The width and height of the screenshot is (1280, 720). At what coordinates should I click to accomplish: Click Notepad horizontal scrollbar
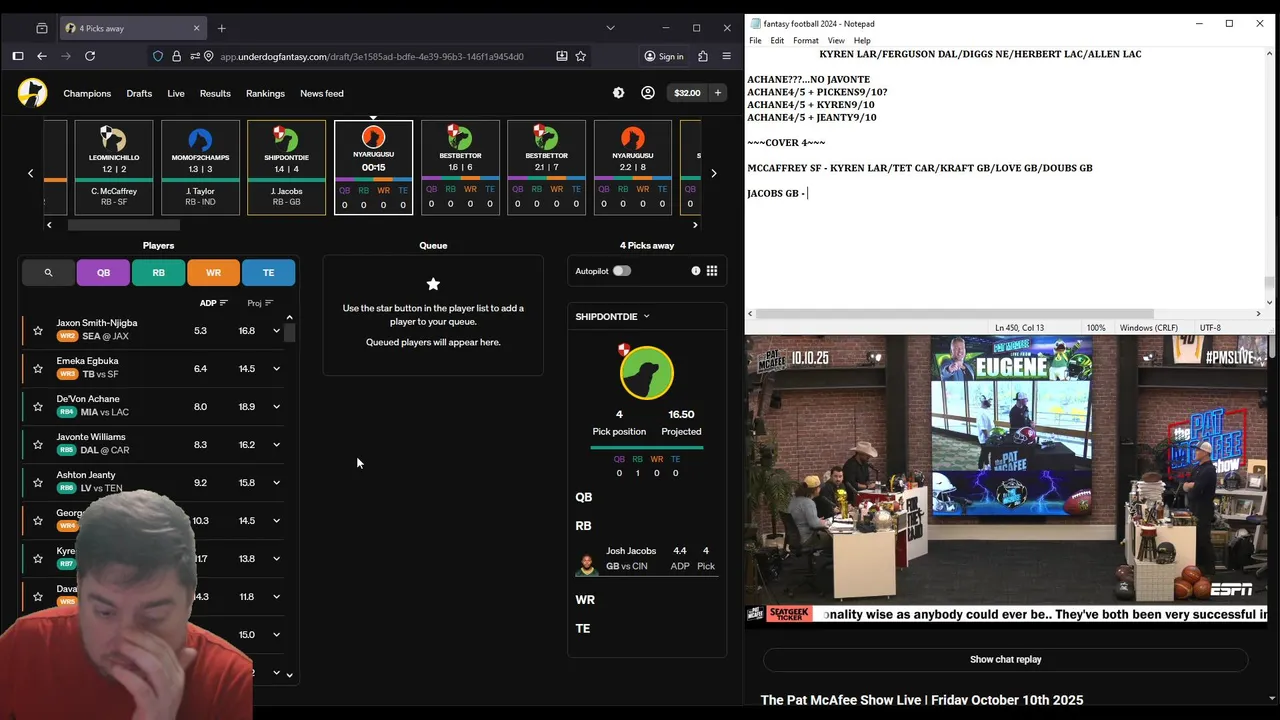(955, 313)
